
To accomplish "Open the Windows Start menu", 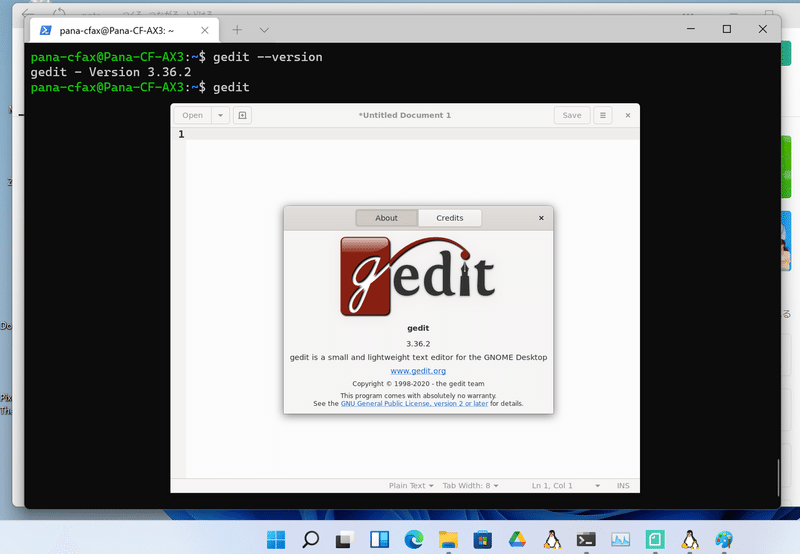I will click(276, 539).
